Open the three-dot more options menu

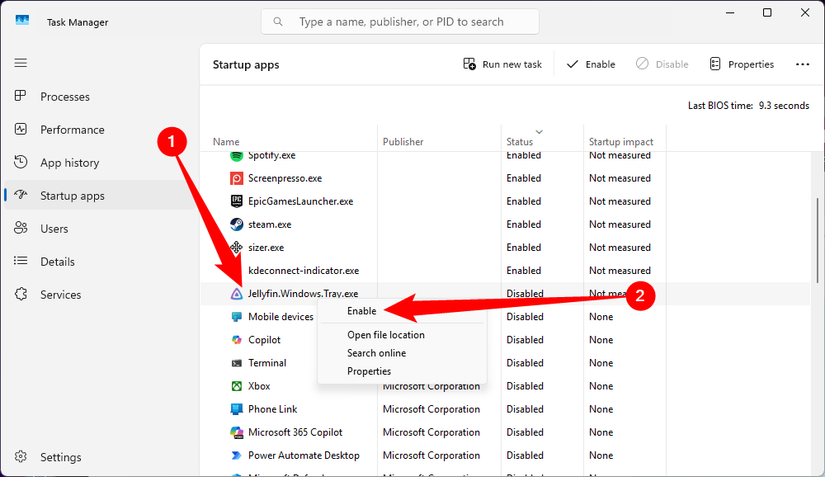802,64
